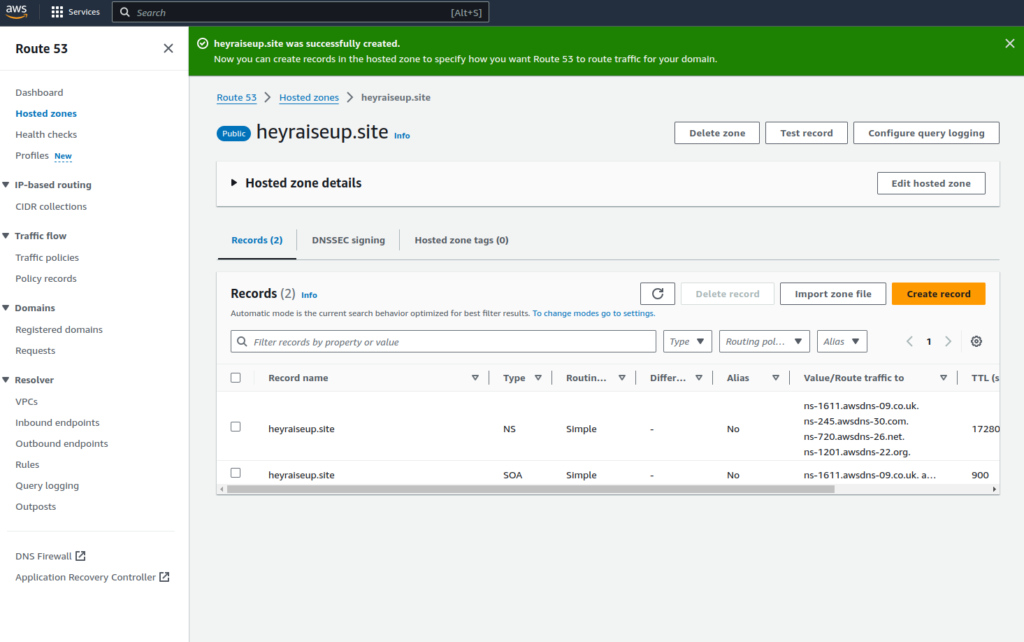Screen dimensions: 1024x642
Task: Focus the AWS top search bar
Action: pos(300,12)
